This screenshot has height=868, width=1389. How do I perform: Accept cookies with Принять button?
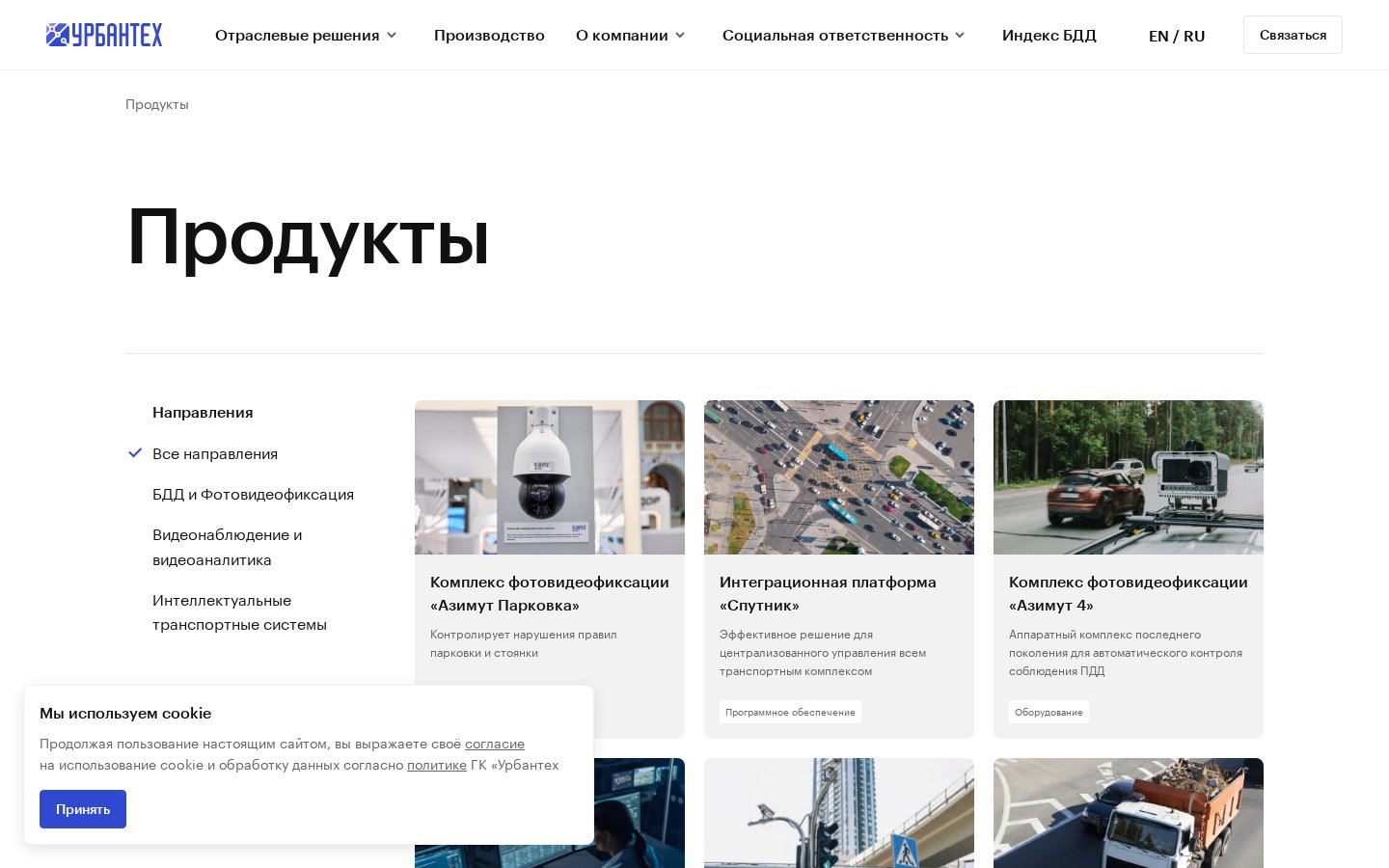click(x=83, y=809)
